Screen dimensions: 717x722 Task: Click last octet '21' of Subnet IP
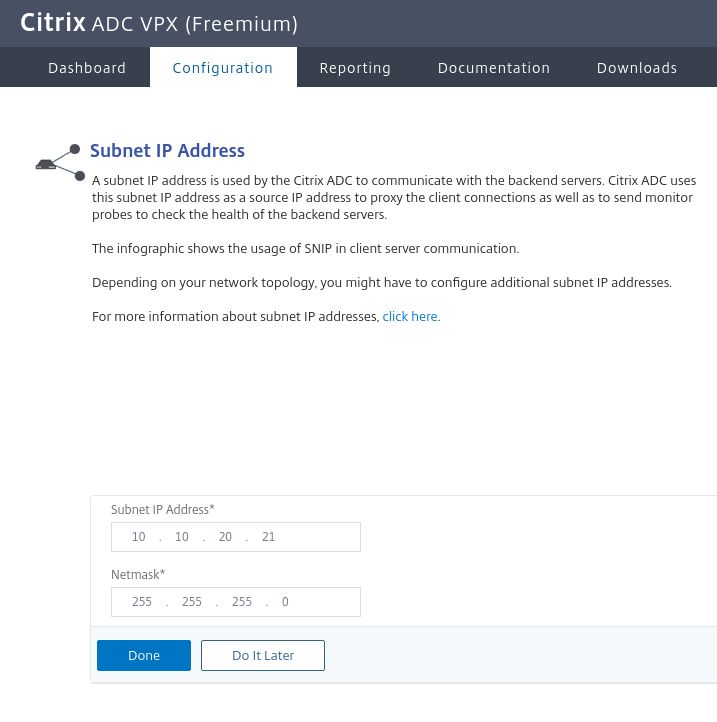[268, 537]
